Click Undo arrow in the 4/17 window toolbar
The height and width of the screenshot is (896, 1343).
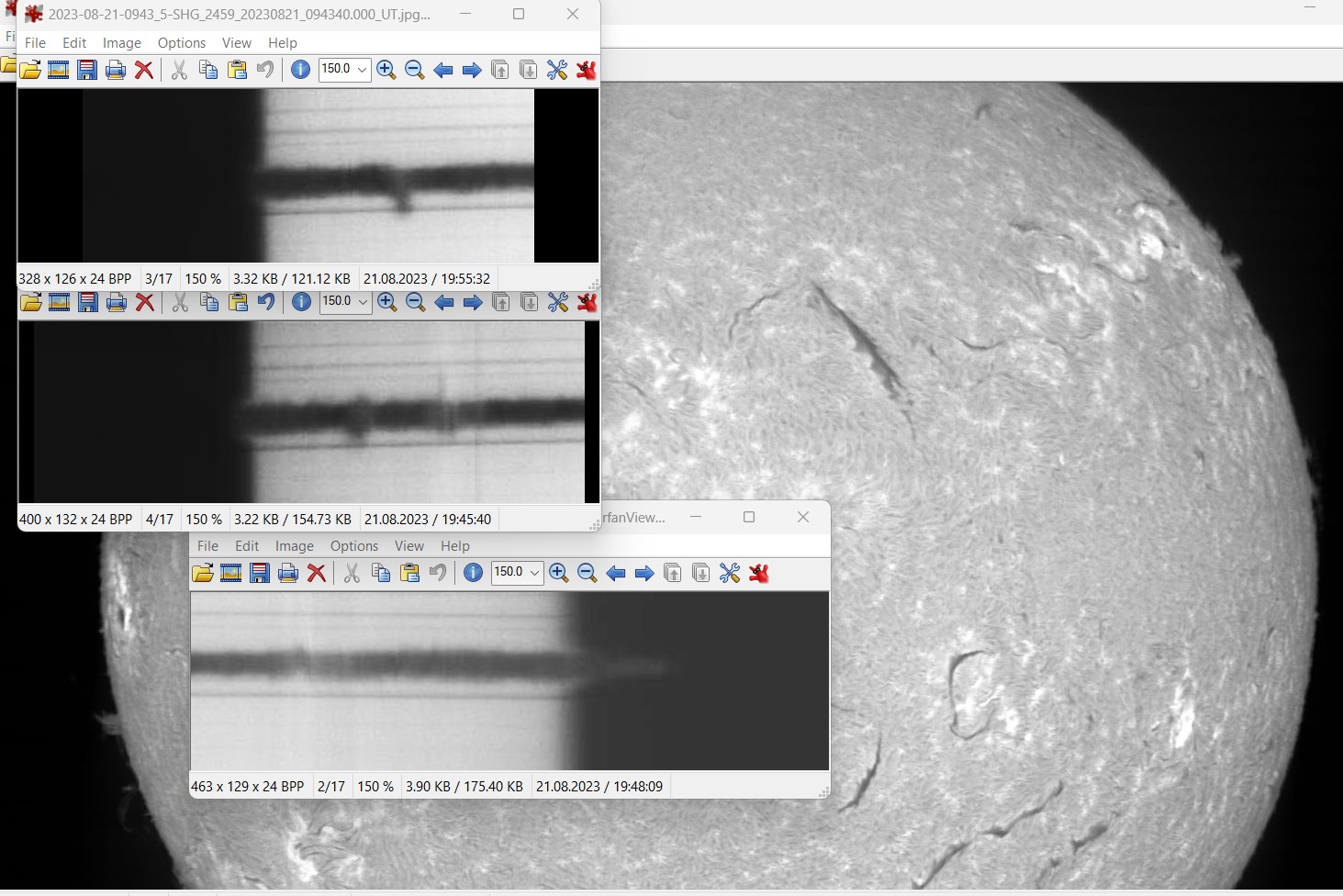click(x=266, y=302)
